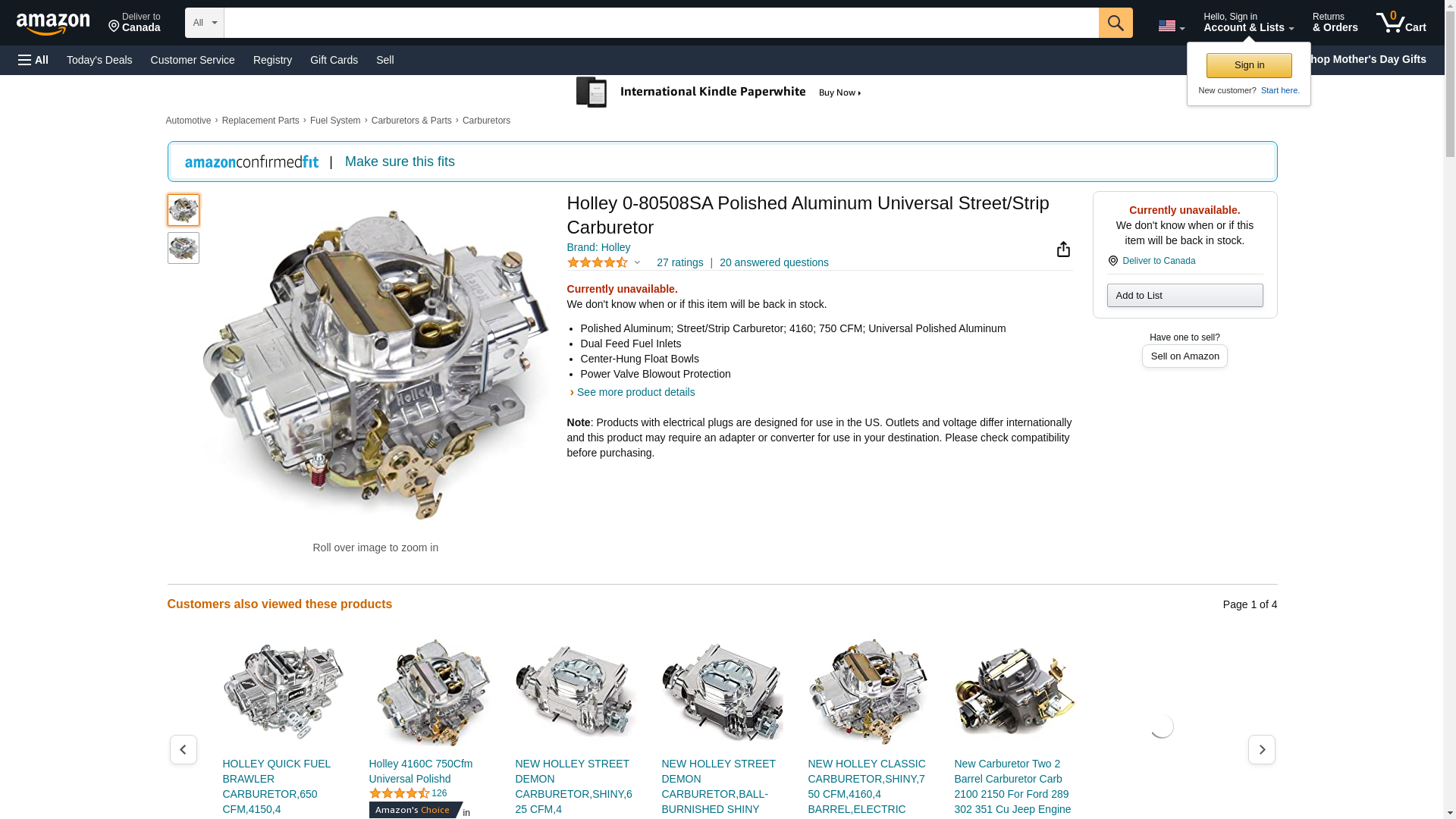Go to previous carousel page arrow
1456x819 pixels.
click(x=183, y=749)
